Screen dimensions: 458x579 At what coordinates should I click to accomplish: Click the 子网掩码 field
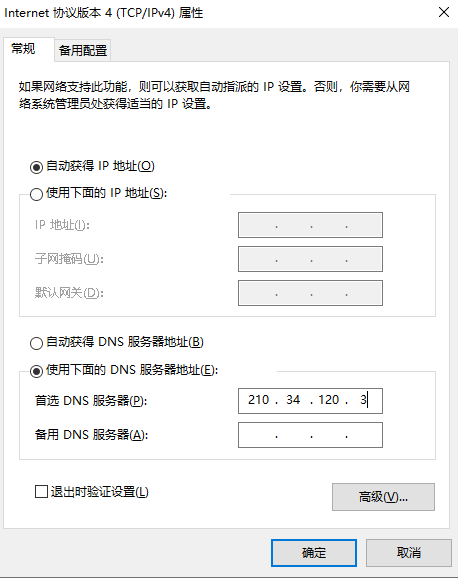[310, 259]
